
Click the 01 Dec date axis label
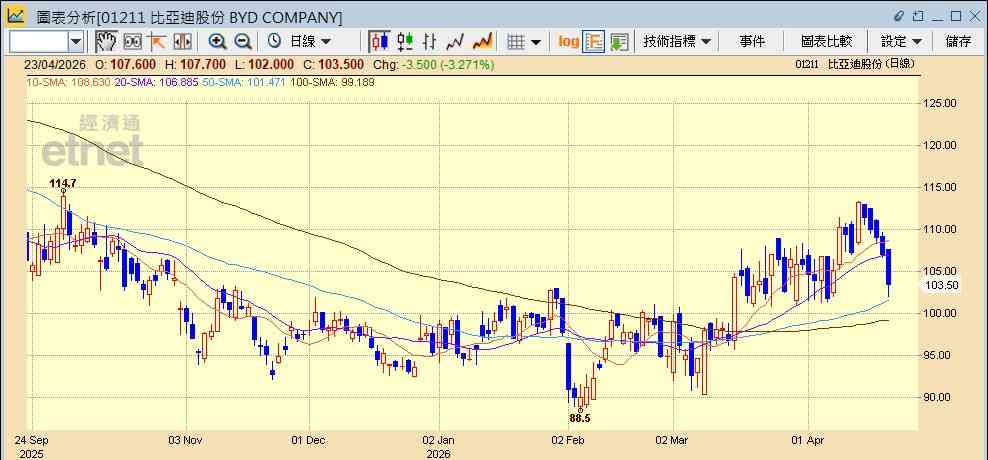click(x=309, y=440)
